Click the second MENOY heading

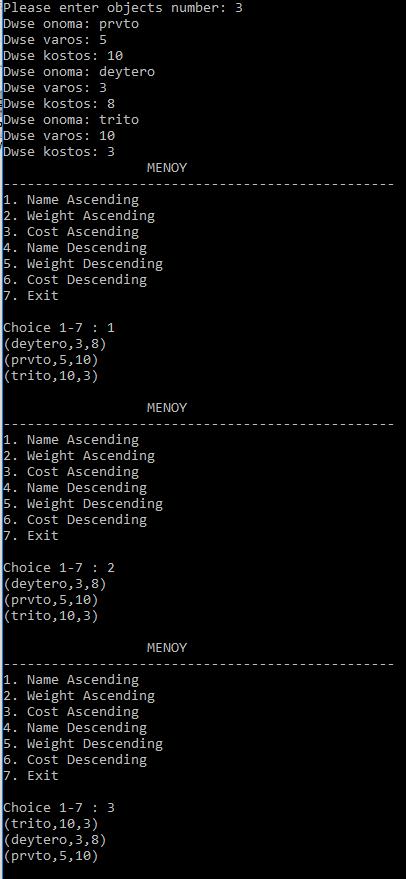(167, 408)
